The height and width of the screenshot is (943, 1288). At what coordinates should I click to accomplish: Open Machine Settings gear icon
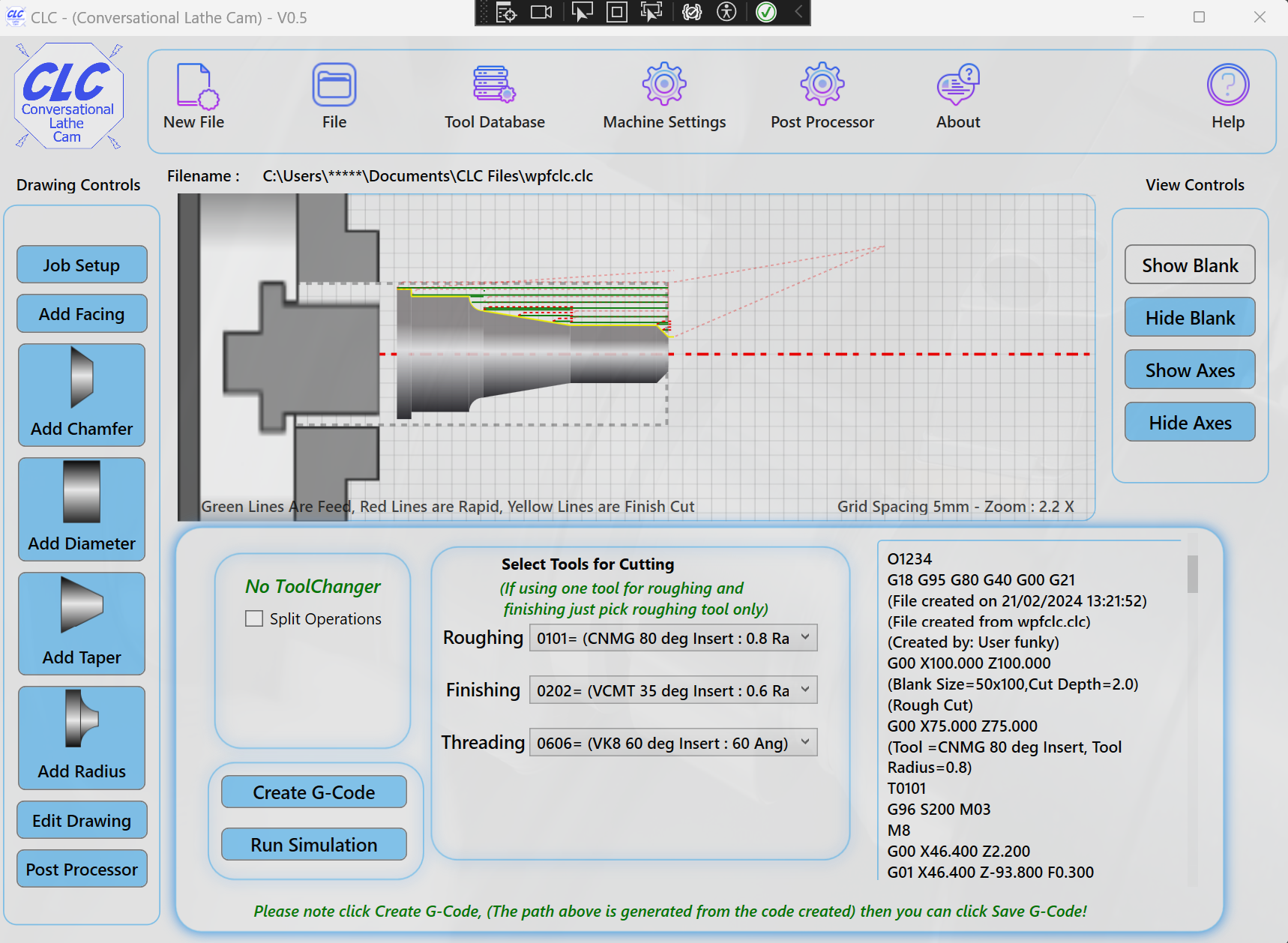(664, 84)
